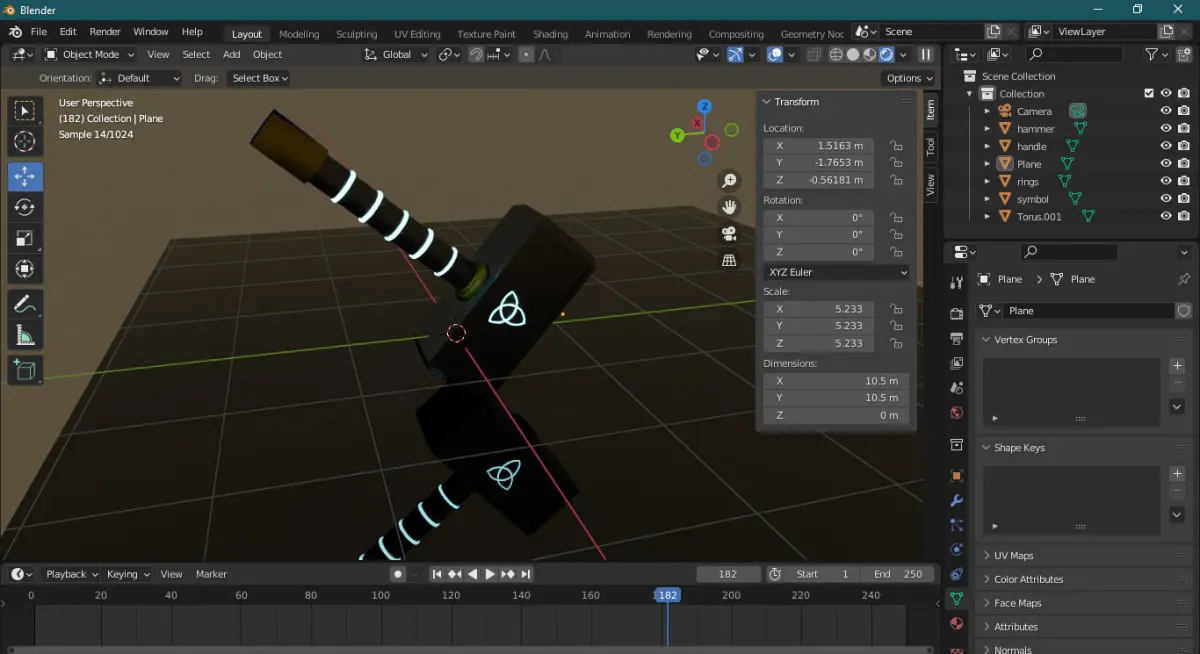Screen dimensions: 1200x654
Task: Disable Camera in renders
Action: pyautogui.click(x=1184, y=111)
